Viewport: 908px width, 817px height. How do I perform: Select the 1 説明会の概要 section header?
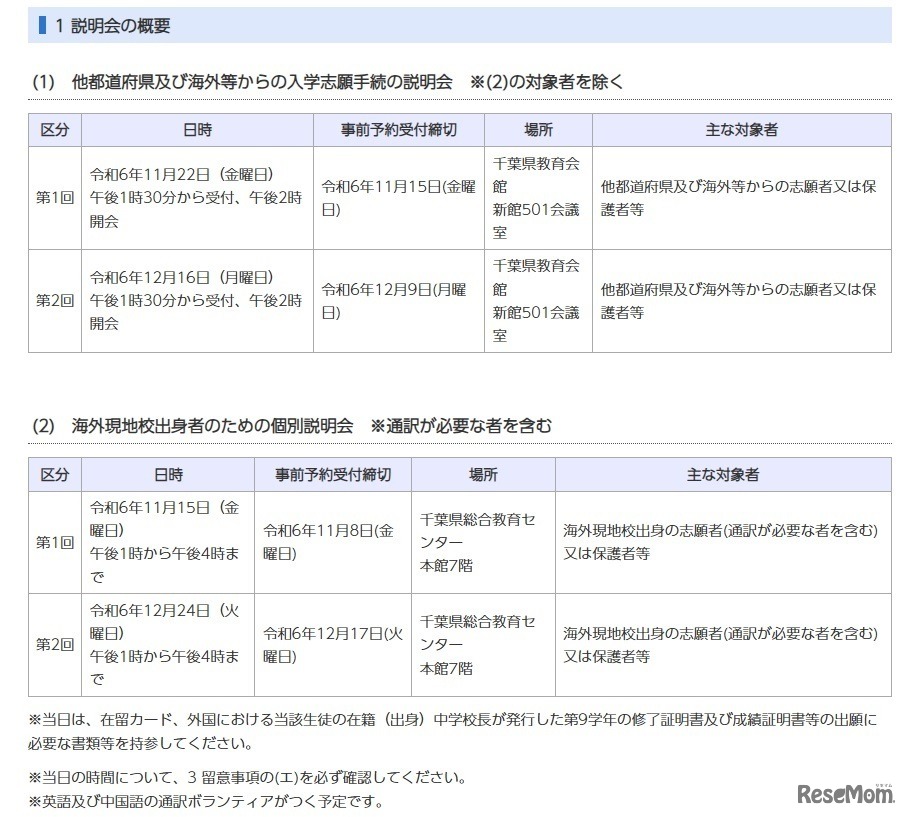coord(112,26)
